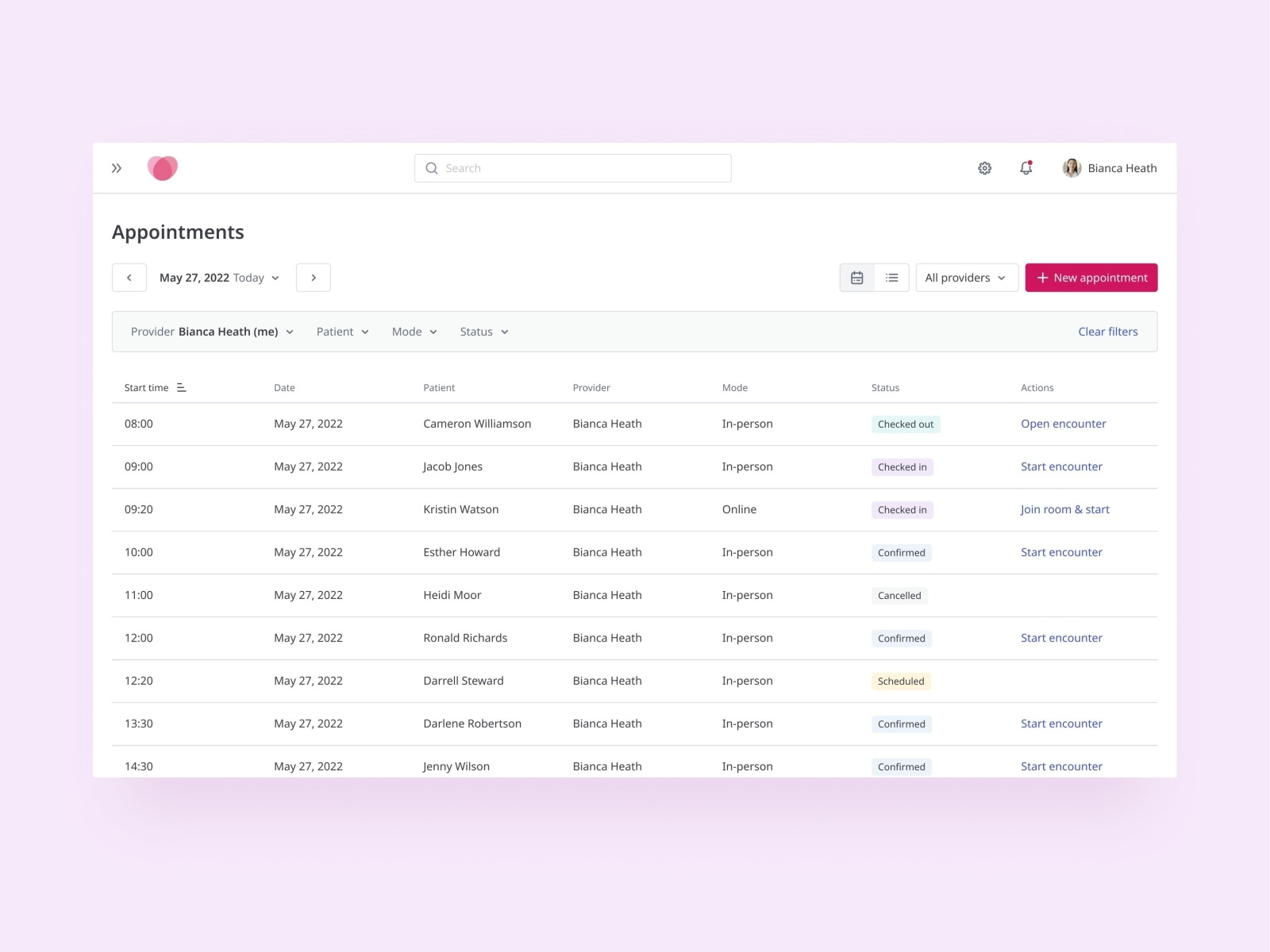Open the All providers dropdown
The image size is (1270, 952).
[967, 278]
